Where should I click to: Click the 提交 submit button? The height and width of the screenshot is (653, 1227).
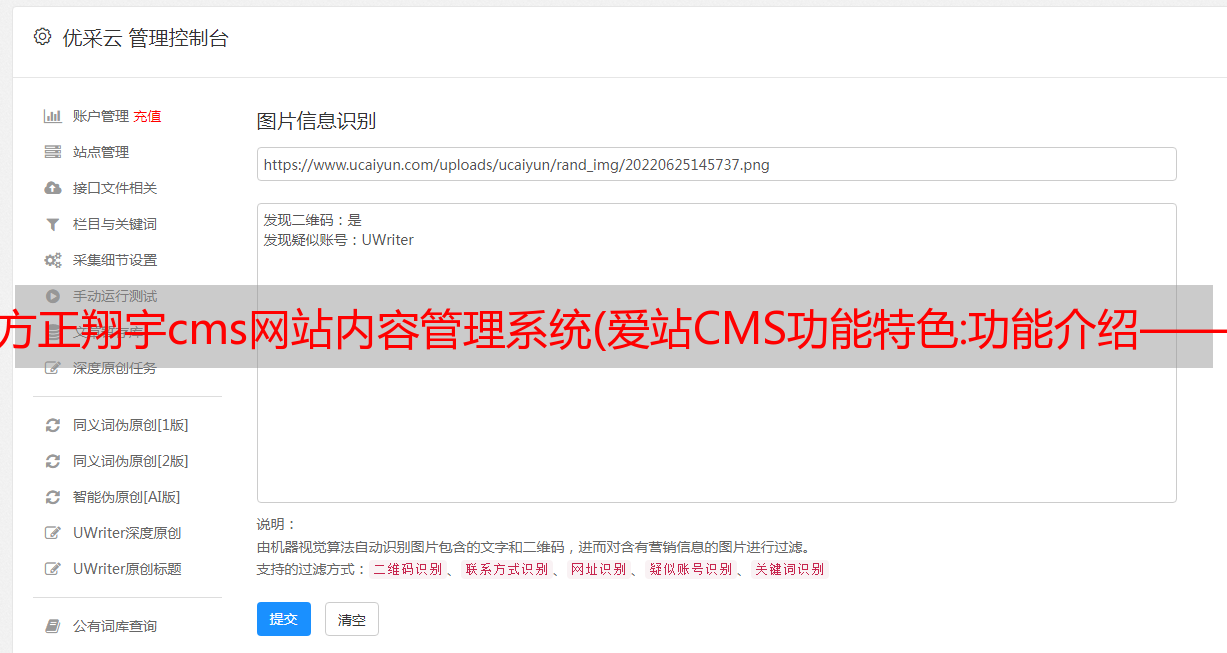(284, 619)
